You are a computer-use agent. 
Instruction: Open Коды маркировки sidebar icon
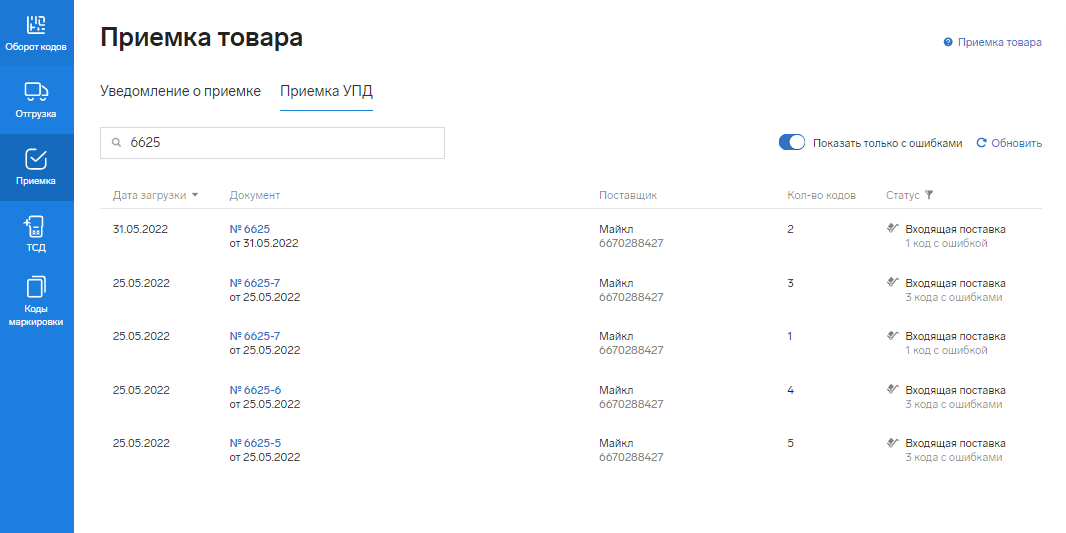point(36,288)
